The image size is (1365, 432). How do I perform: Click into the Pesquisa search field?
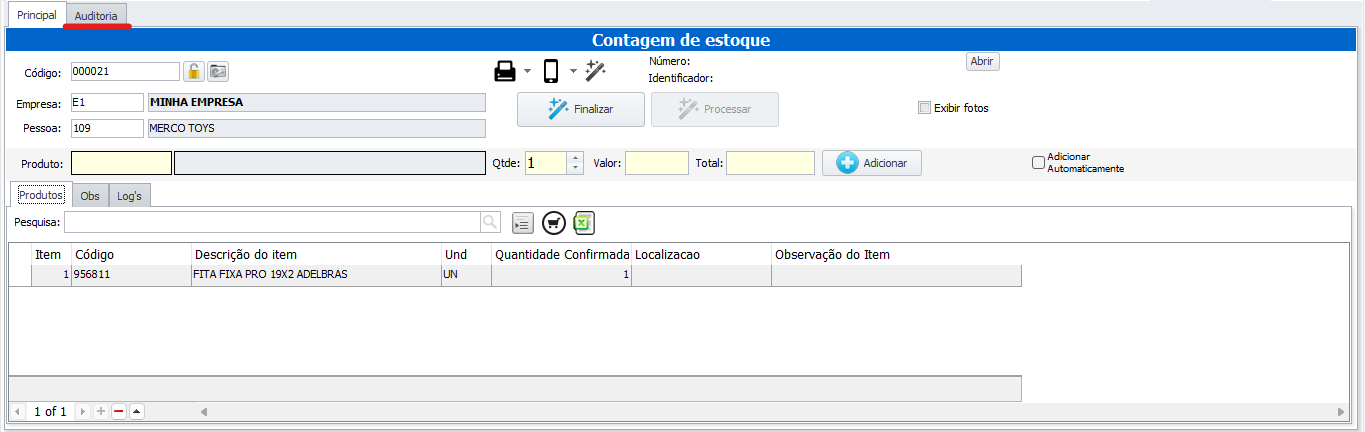[x=272, y=222]
